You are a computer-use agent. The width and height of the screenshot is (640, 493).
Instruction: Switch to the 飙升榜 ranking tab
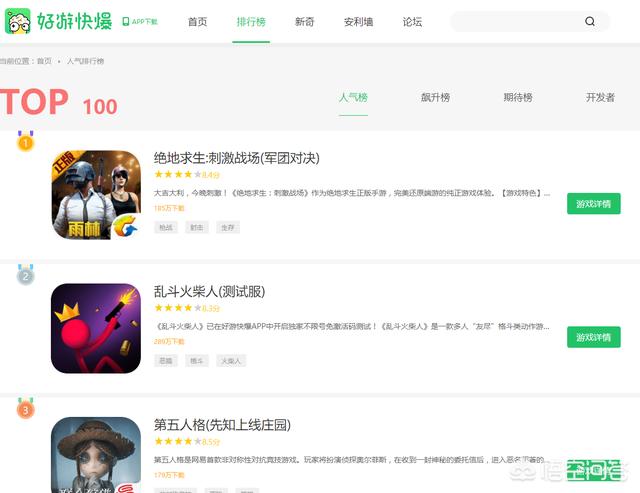coord(436,98)
